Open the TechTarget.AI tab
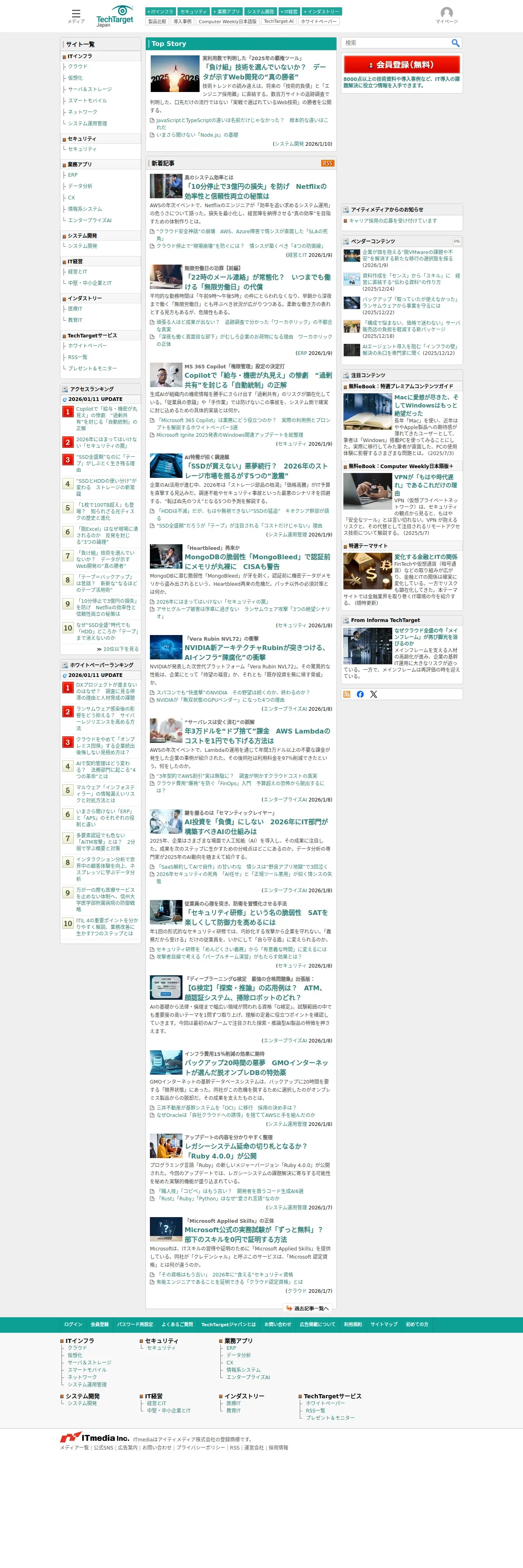The width and height of the screenshot is (523, 1568). pyautogui.click(x=278, y=21)
